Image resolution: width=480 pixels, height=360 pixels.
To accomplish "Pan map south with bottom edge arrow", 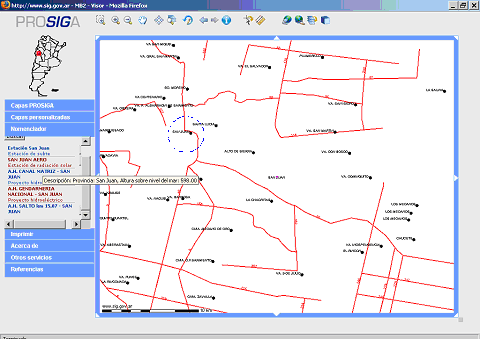I will (x=277, y=314).
